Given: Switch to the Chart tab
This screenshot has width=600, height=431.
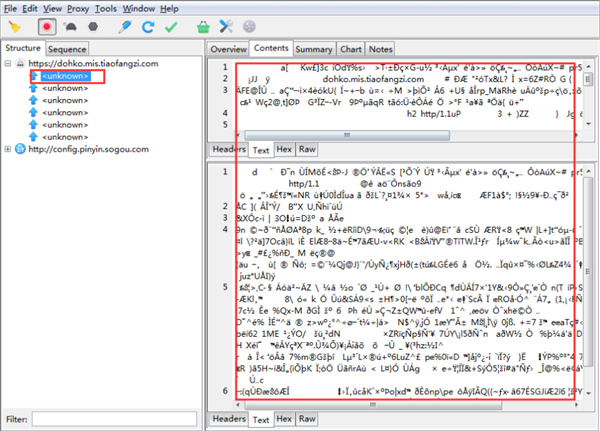Looking at the screenshot, I should 350,48.
